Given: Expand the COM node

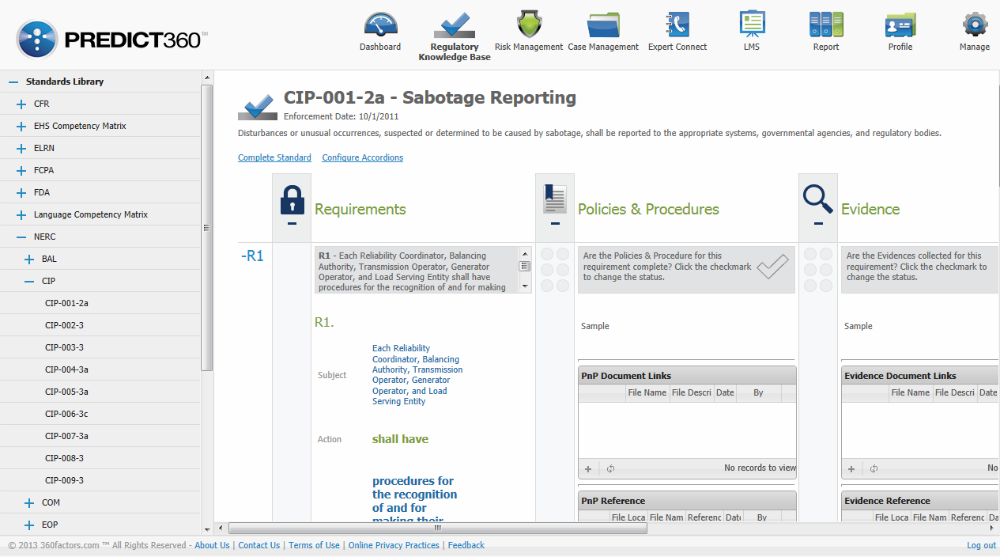Looking at the screenshot, I should click(x=29, y=503).
